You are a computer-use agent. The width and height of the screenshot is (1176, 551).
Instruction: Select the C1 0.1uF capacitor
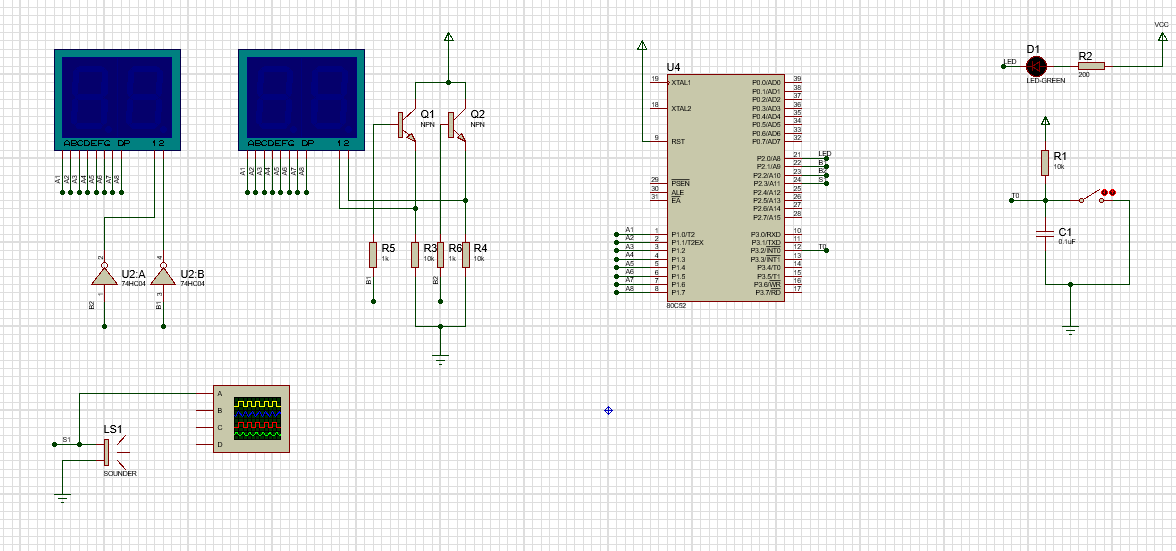coord(1046,234)
